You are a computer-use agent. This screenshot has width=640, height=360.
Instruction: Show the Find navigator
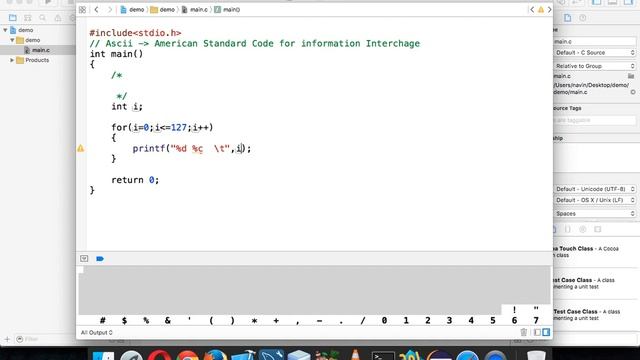(x=42, y=18)
